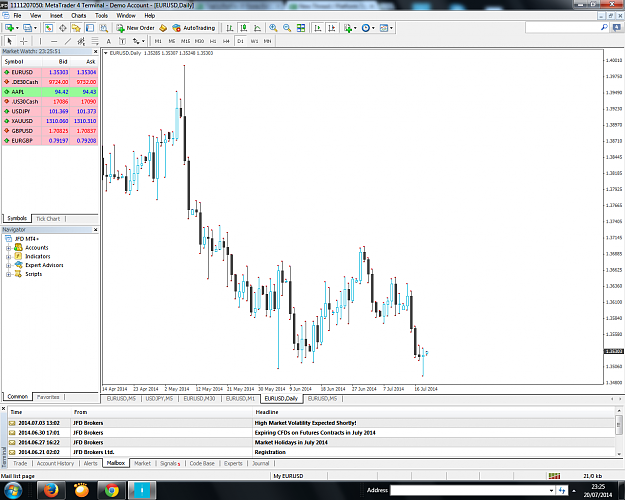Open Firefox from the taskbar
The height and width of the screenshot is (500, 625).
click(51, 490)
